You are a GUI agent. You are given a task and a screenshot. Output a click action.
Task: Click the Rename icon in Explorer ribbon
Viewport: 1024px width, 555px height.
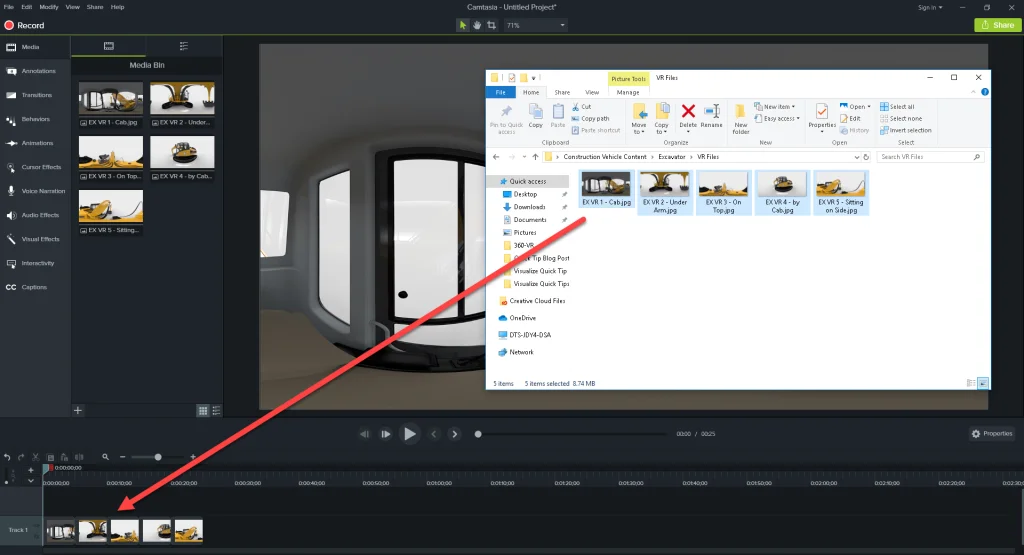711,112
